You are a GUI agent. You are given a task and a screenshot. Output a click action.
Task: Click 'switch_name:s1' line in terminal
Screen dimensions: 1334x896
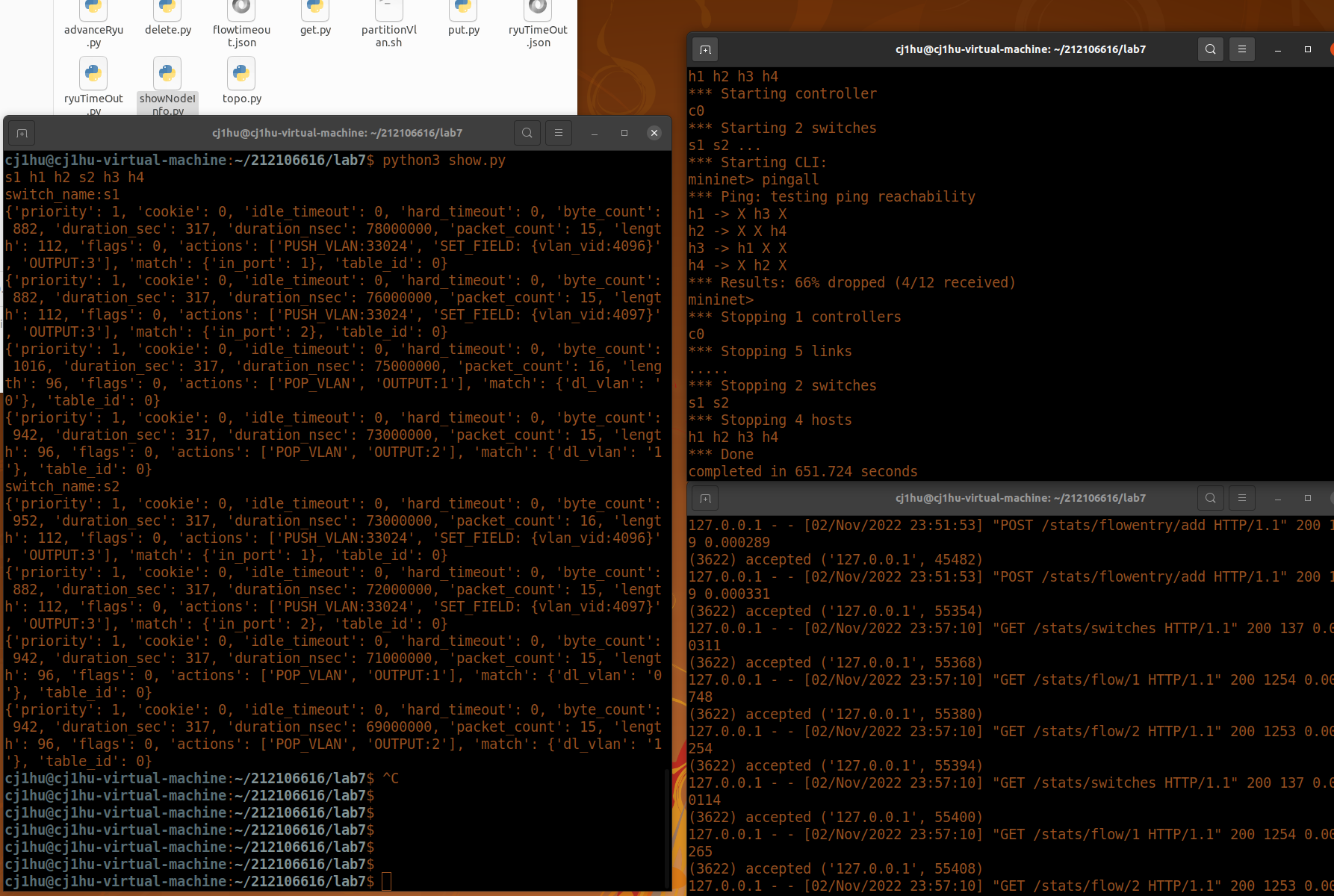tap(62, 194)
